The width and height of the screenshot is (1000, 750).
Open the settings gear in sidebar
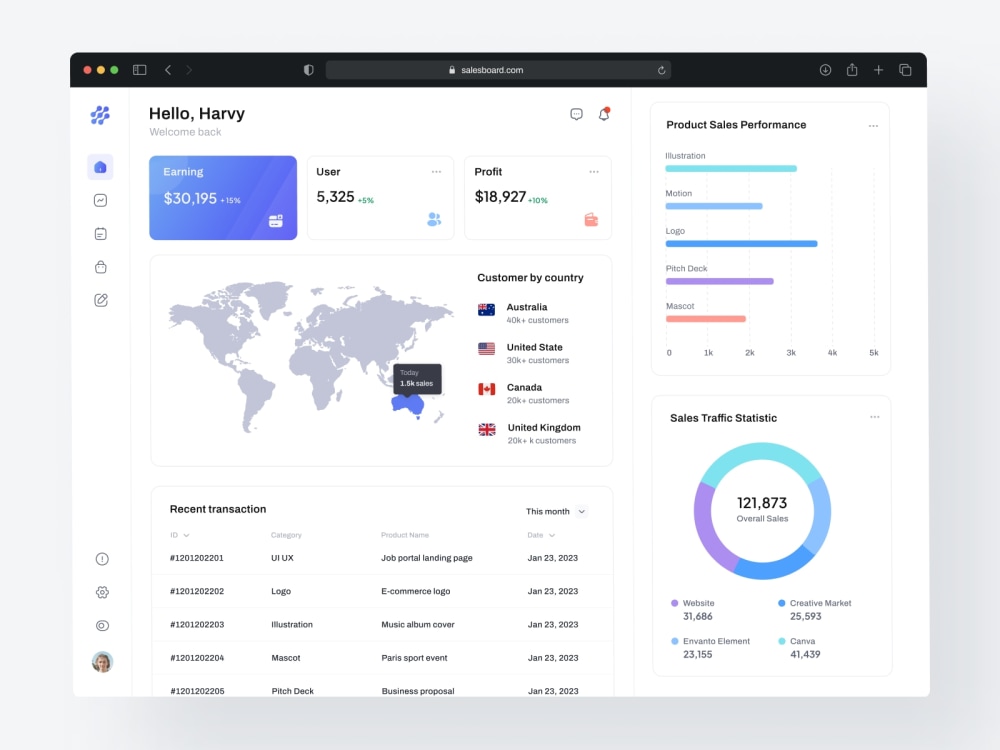pos(102,592)
